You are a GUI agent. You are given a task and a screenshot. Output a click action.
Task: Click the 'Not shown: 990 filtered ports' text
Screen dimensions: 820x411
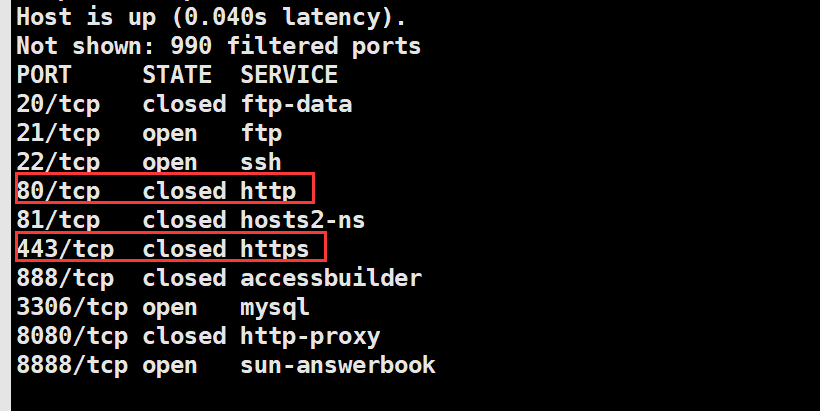coord(219,46)
